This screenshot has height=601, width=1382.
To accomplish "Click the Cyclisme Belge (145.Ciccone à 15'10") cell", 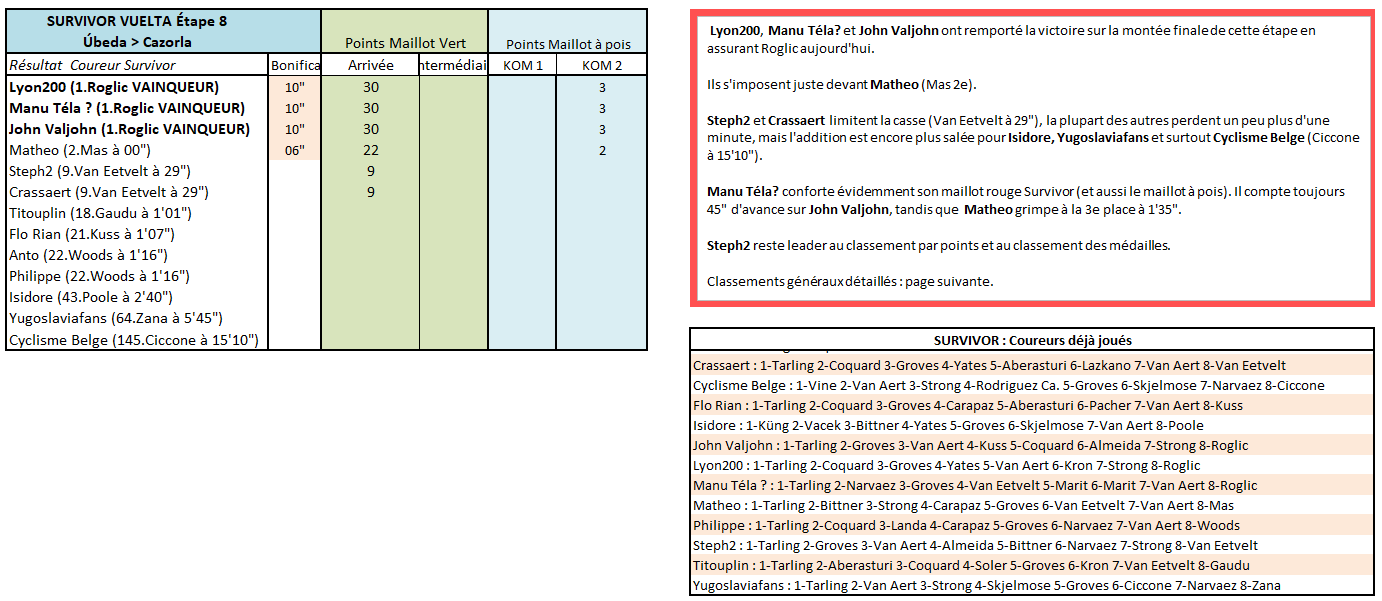I will coord(134,340).
